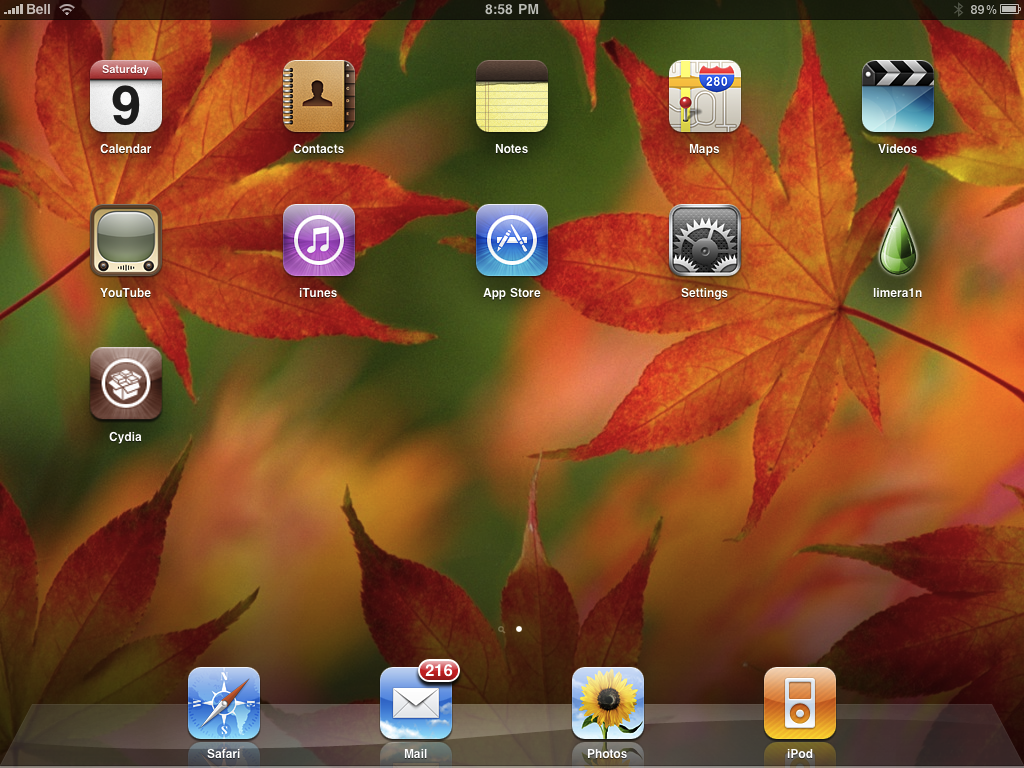Tap the 8:58 PM clock
Screen dimensions: 1024x768
(511, 9)
